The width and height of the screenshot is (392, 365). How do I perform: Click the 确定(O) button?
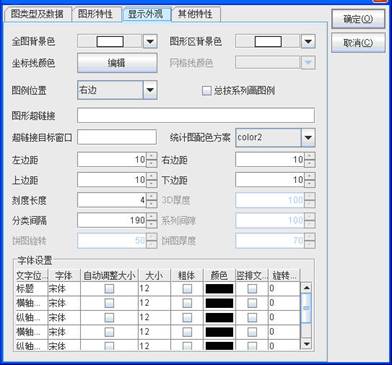point(358,19)
